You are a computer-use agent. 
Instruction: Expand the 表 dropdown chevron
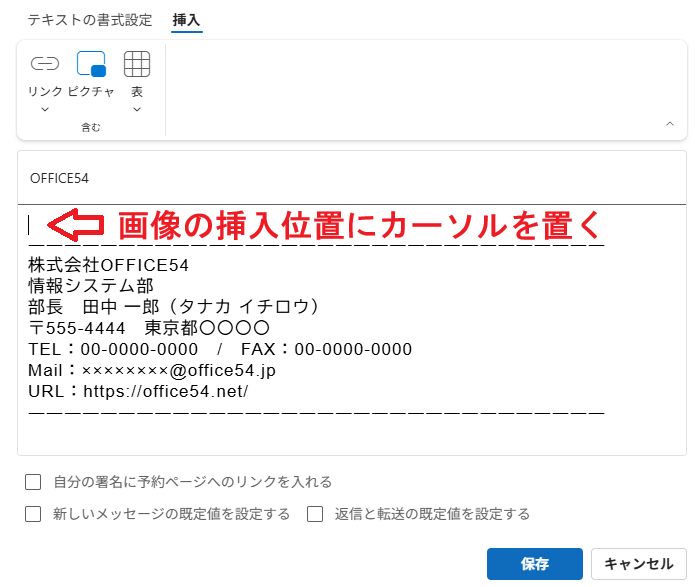pyautogui.click(x=137, y=109)
